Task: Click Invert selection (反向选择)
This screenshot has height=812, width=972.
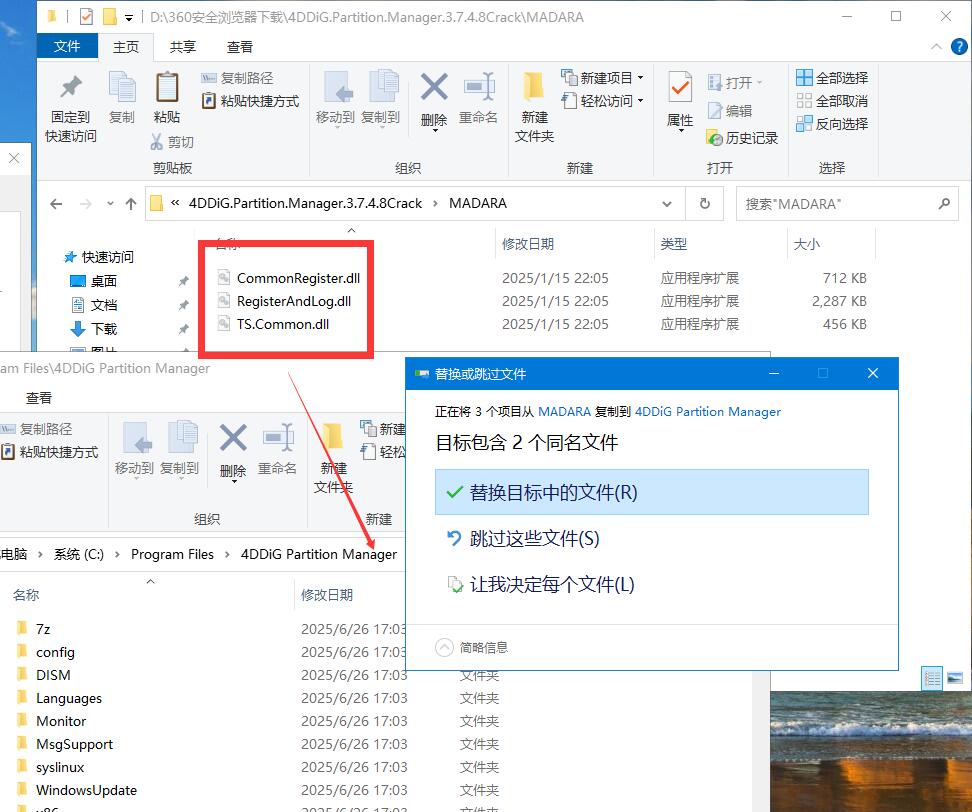Action: pos(832,124)
